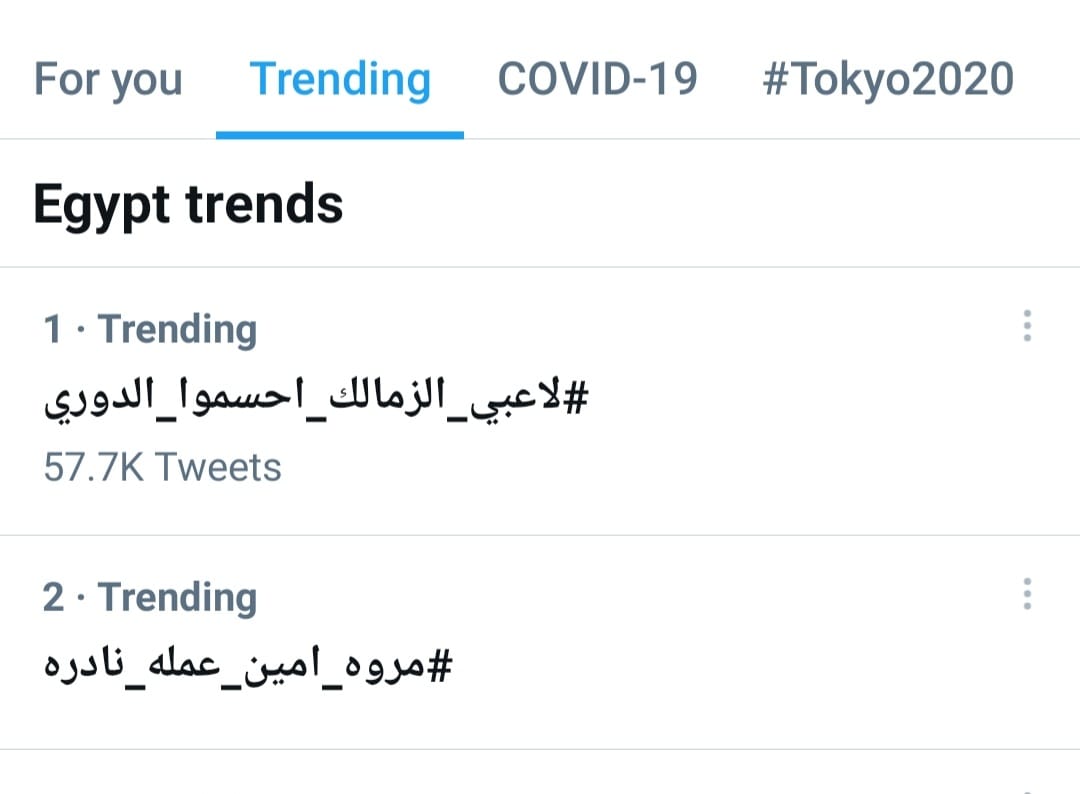The image size is (1080, 794).
Task: Tap the "1 · Trending" label
Action: coord(150,329)
